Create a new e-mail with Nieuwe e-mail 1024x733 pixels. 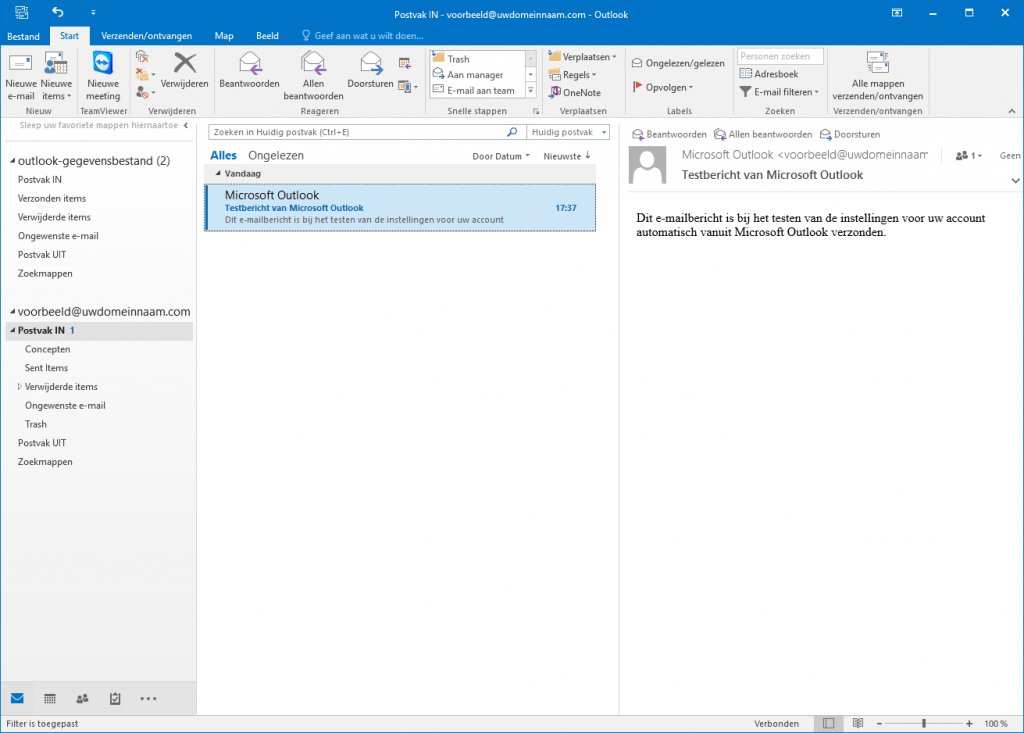click(20, 76)
